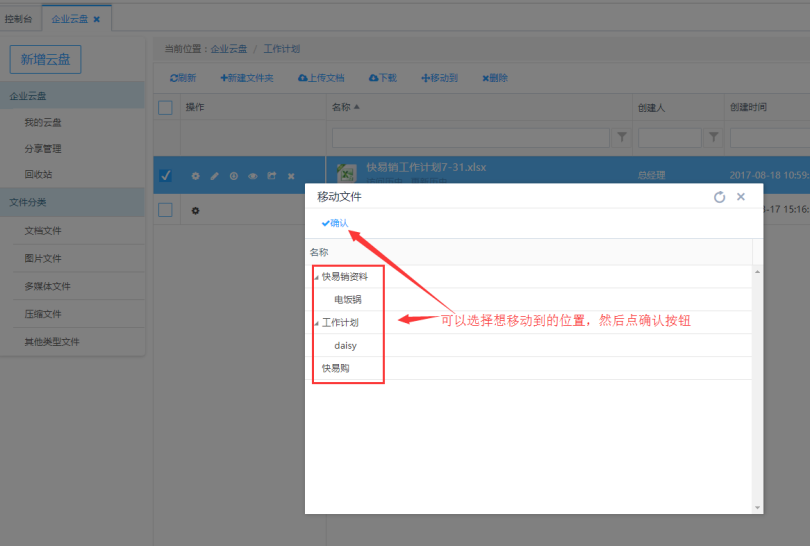Click the refresh icon in 移动文件 dialog
The height and width of the screenshot is (546, 810).
719,197
